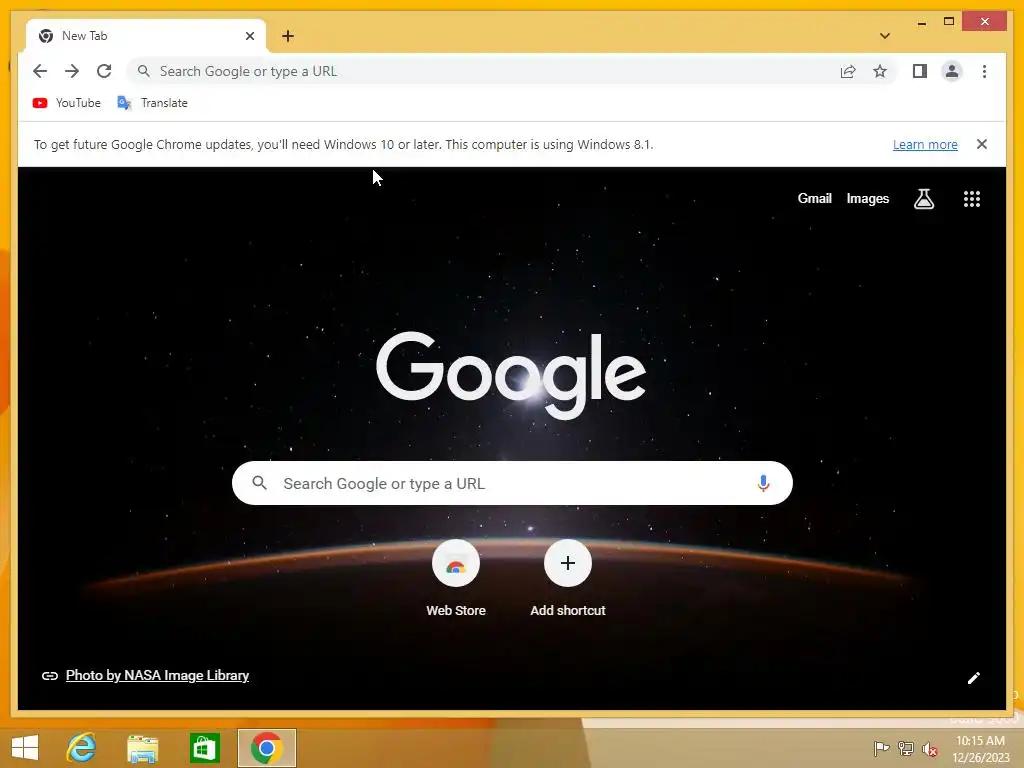Click the magnifier icon in search box
Image resolution: width=1024 pixels, height=768 pixels.
tap(259, 483)
